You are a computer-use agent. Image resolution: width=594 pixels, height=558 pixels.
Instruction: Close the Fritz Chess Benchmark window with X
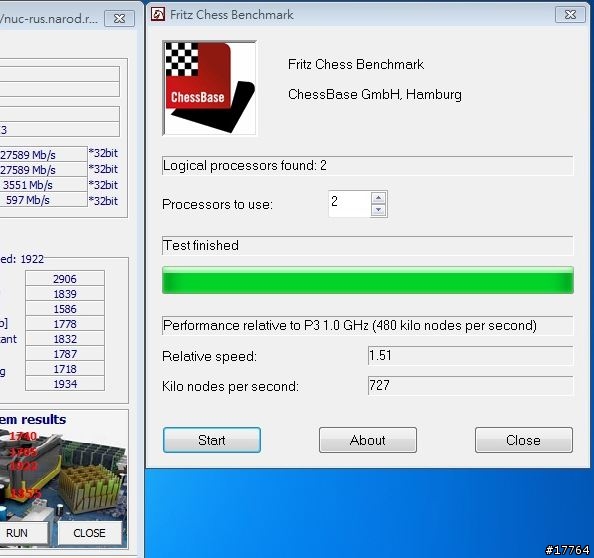(570, 15)
